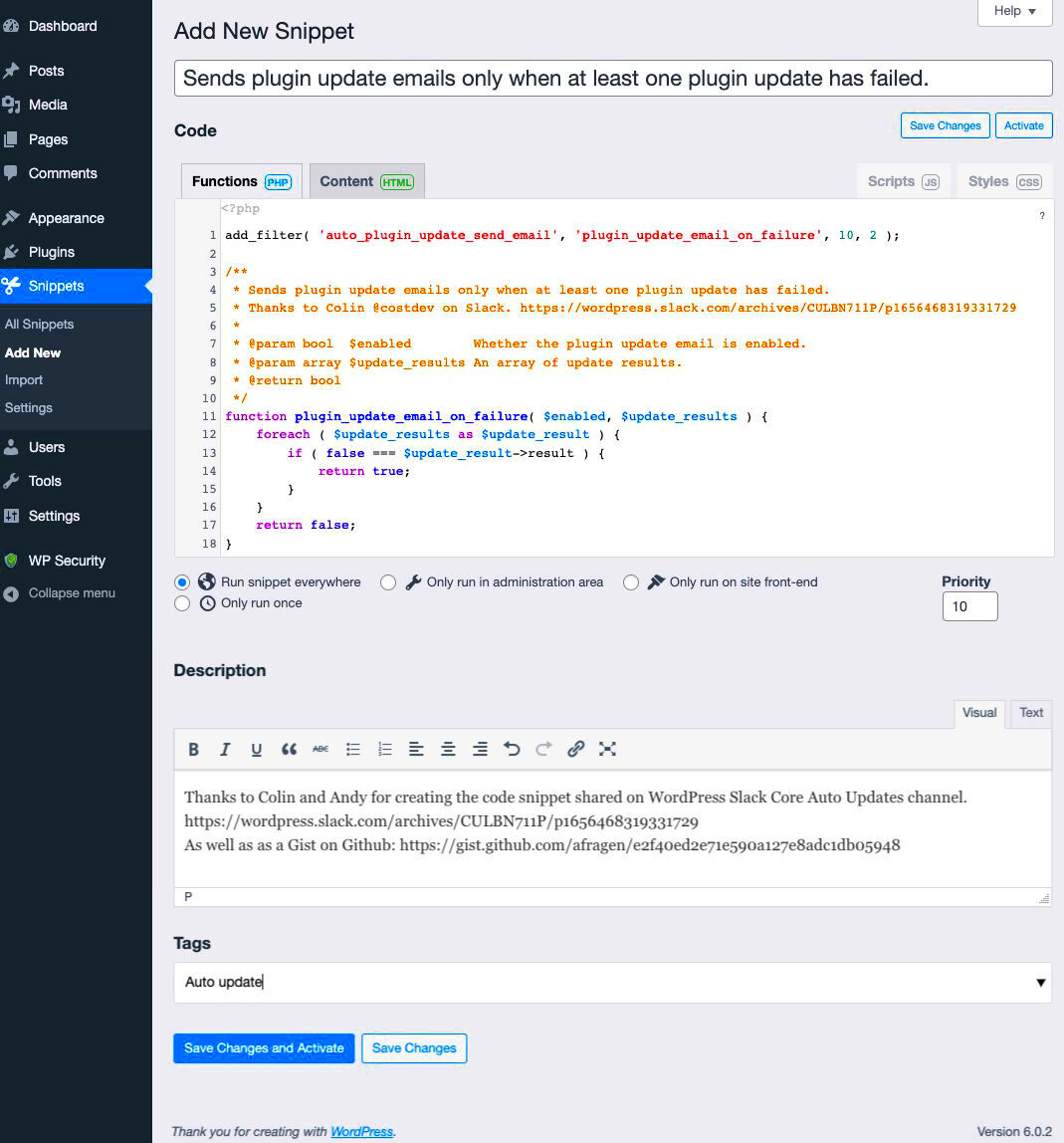Viewport: 1064px width, 1143px height.
Task: Expand the Help dropdown
Action: click(1014, 11)
